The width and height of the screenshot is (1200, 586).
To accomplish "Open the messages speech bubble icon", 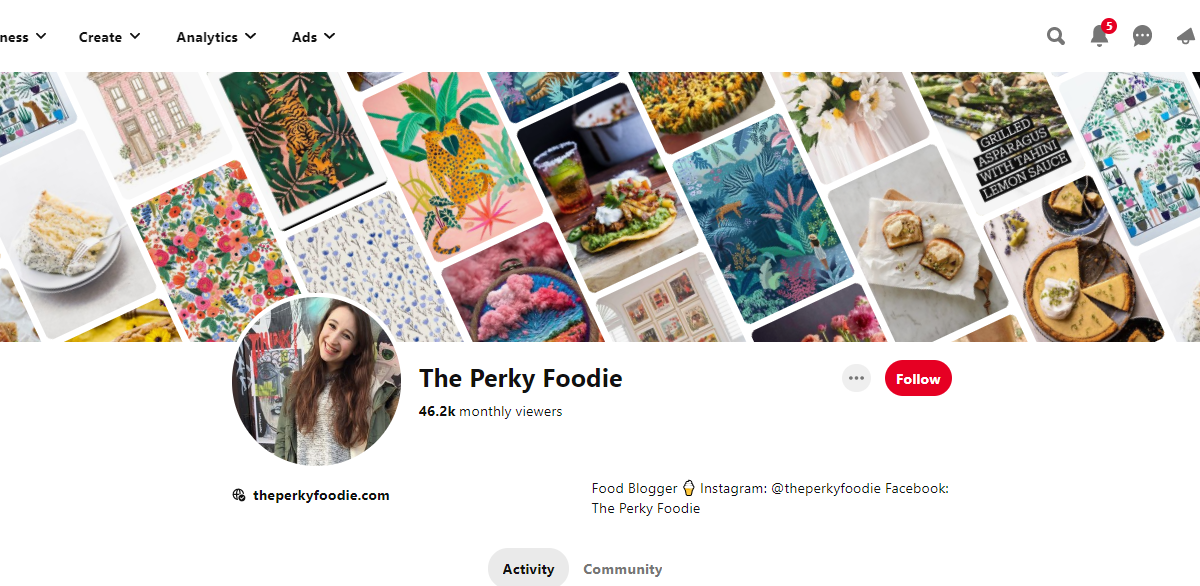I will (1142, 37).
